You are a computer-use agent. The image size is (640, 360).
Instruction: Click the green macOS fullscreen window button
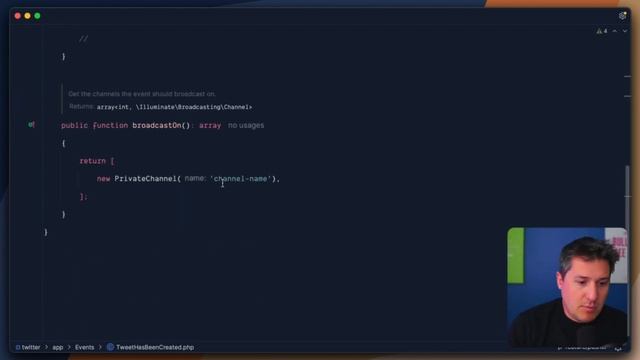pyautogui.click(x=38, y=16)
